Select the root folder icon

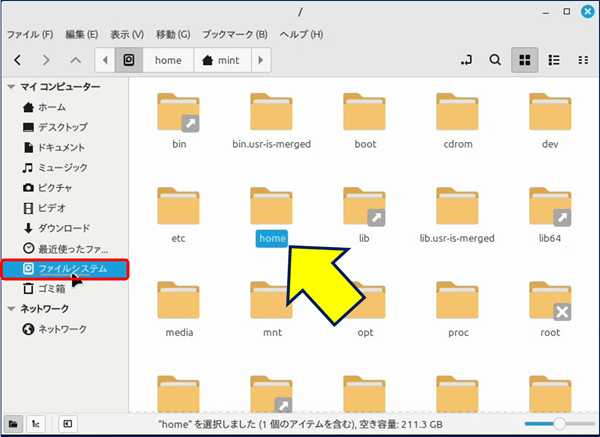[550, 300]
